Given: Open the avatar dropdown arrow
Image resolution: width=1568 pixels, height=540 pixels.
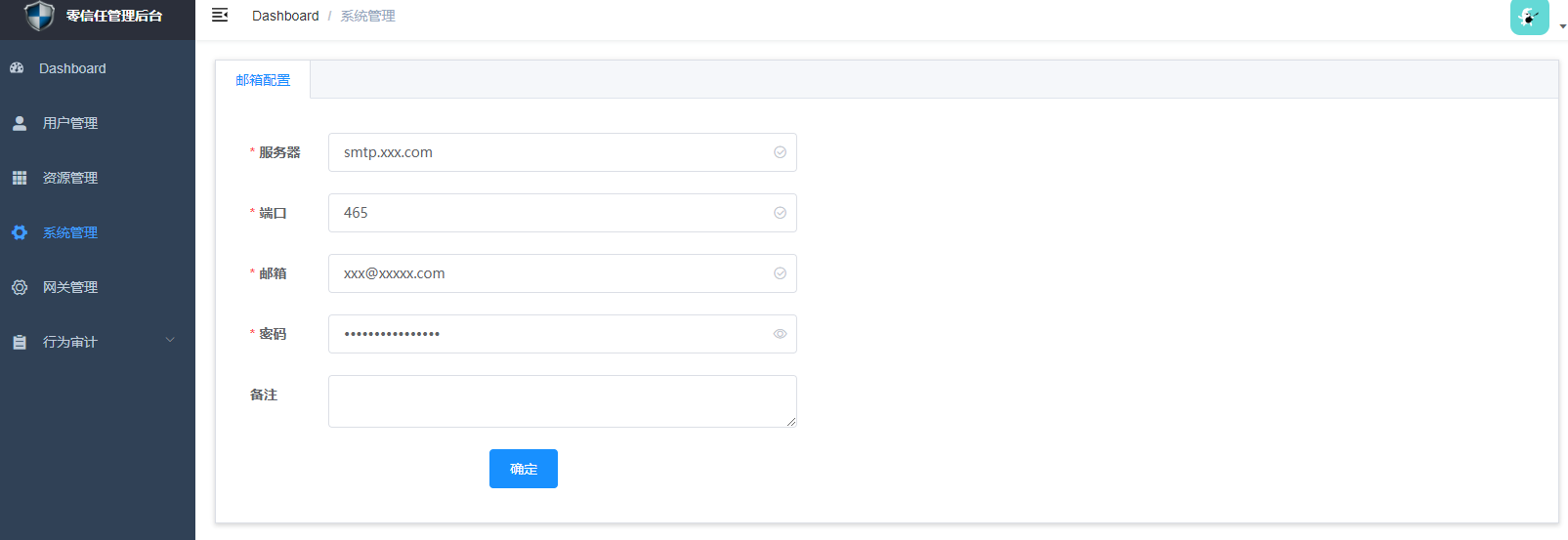Looking at the screenshot, I should (1563, 26).
